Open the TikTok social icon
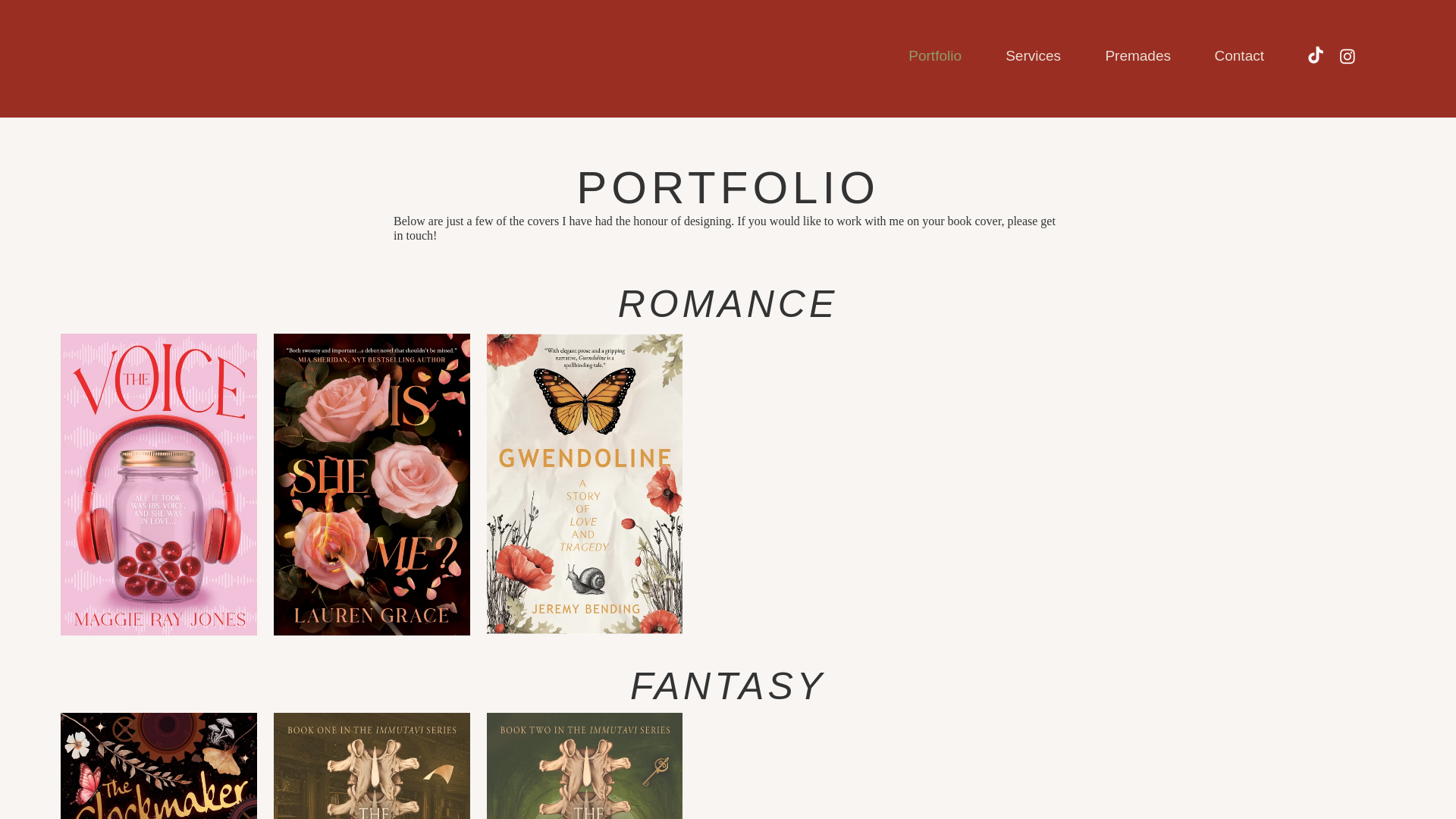 [1316, 55]
